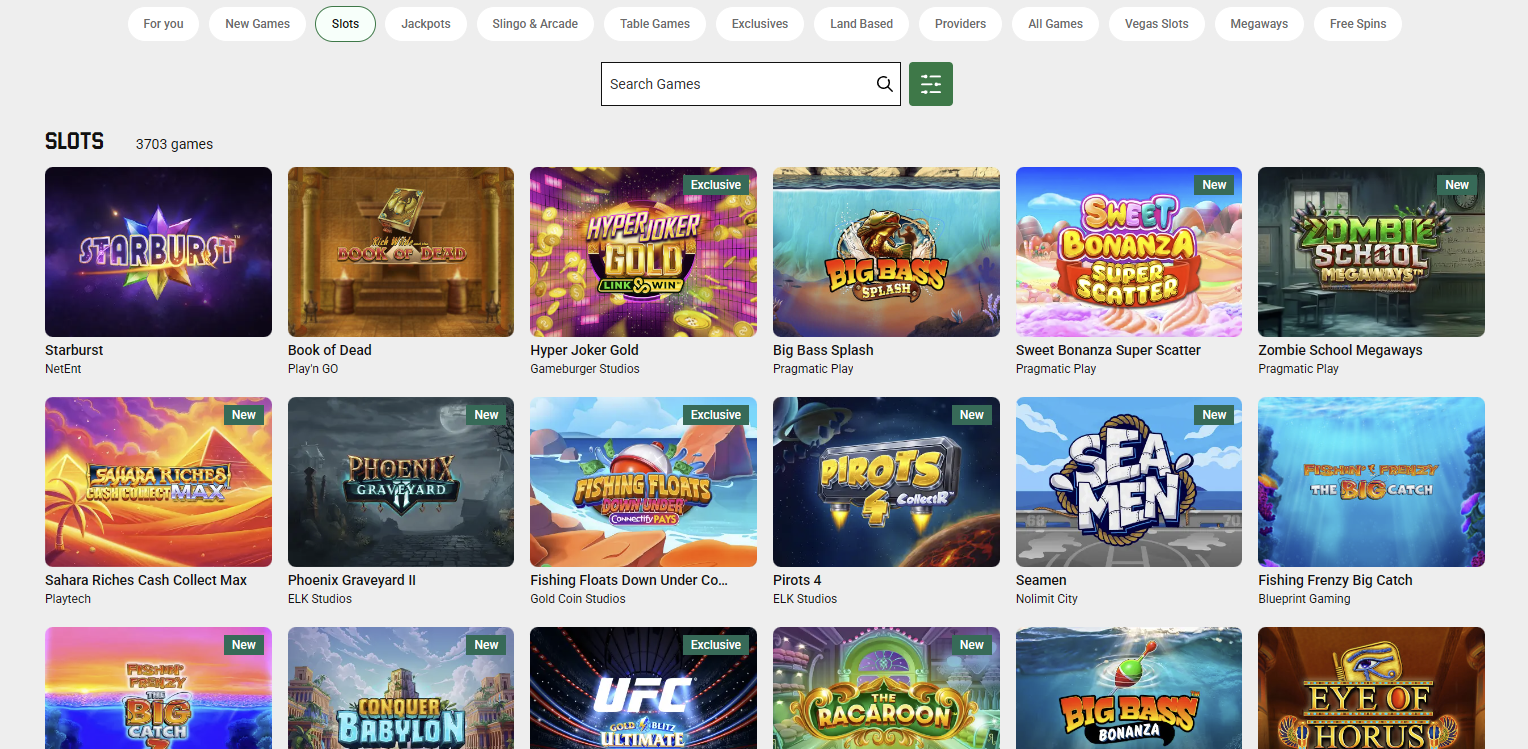Open the Phoenix Graveyard II thumbnail
The width and height of the screenshot is (1528, 749).
(401, 482)
